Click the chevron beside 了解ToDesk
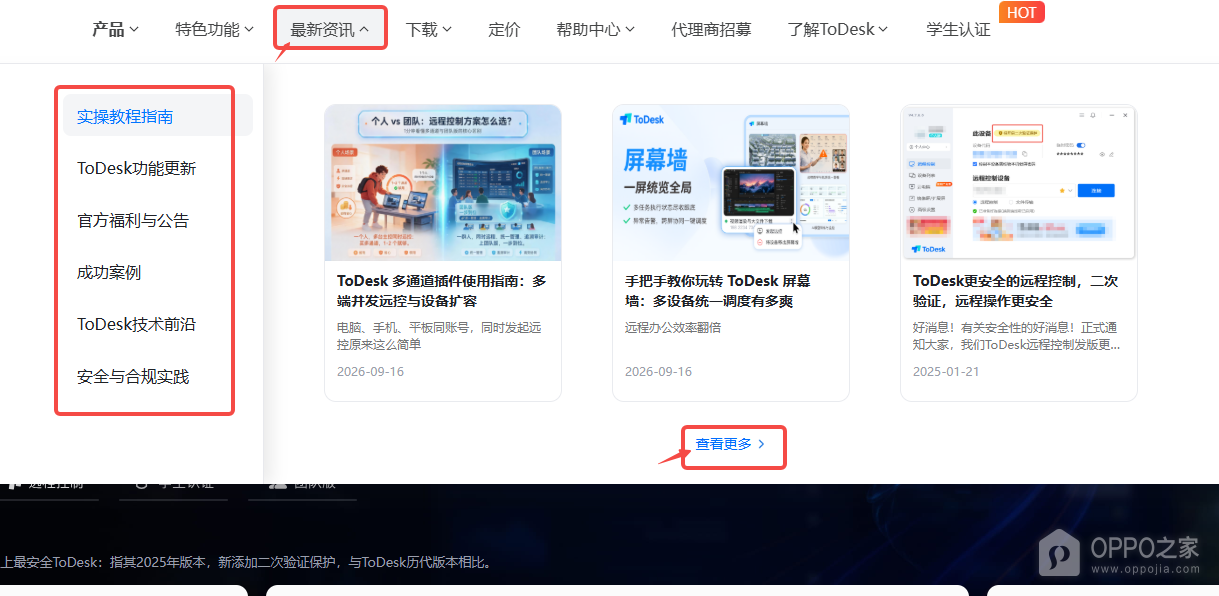The image size is (1219, 596). [883, 30]
